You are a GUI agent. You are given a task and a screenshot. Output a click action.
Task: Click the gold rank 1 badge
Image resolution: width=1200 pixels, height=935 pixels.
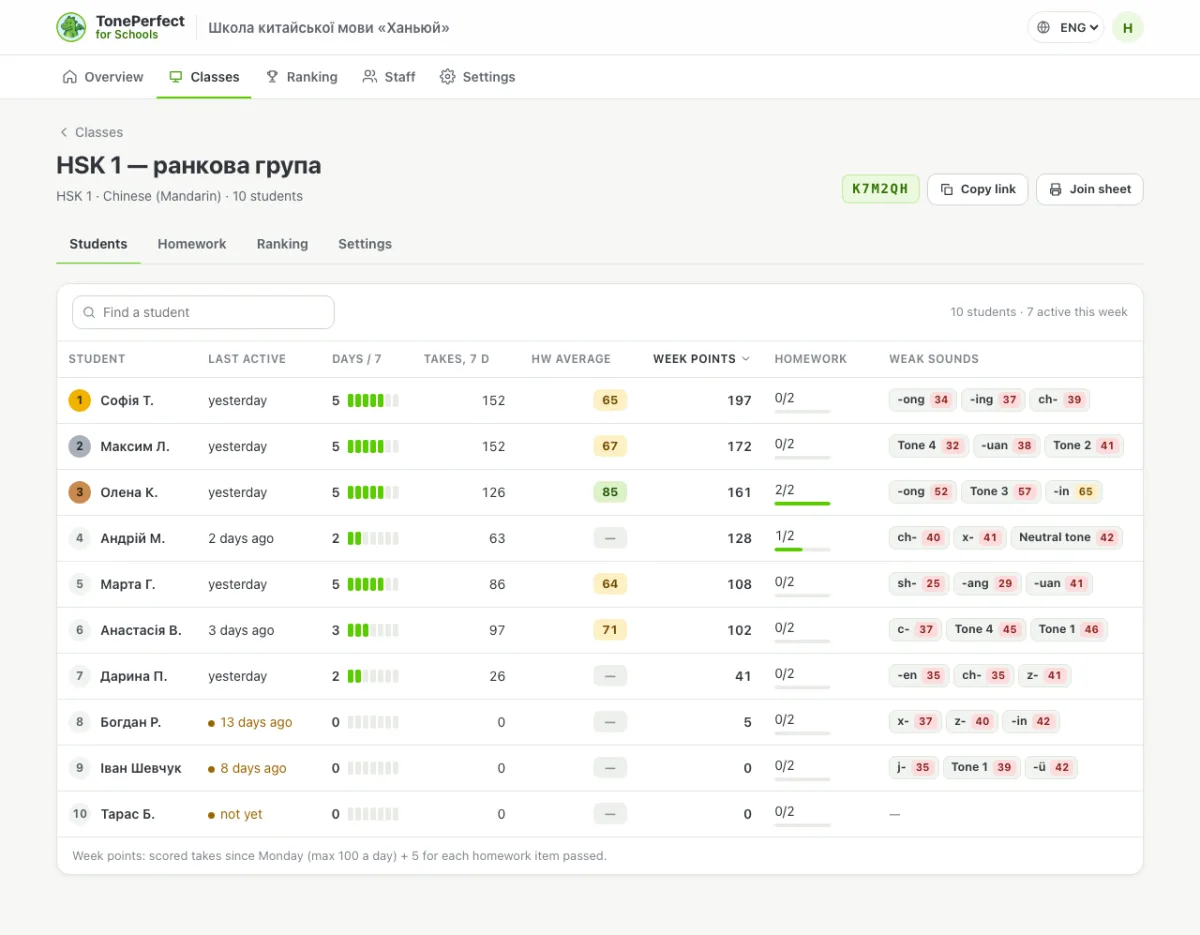(x=80, y=400)
